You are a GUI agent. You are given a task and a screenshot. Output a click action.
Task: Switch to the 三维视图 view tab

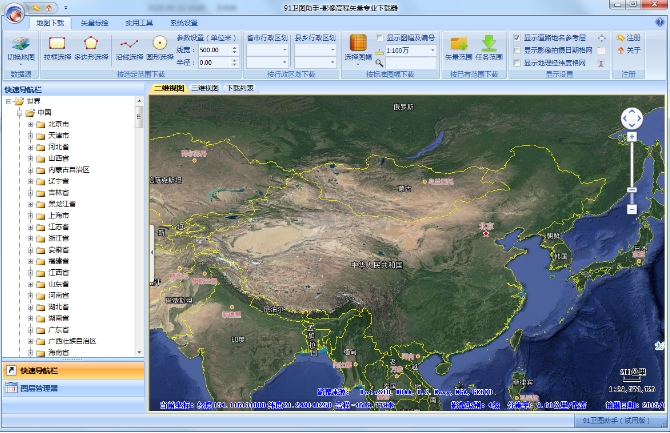tap(205, 88)
